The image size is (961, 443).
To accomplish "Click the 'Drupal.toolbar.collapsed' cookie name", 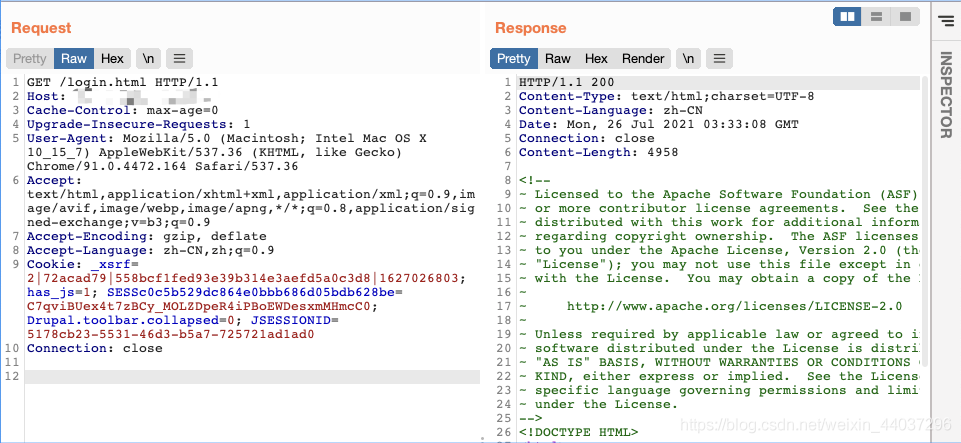I will 123,320.
